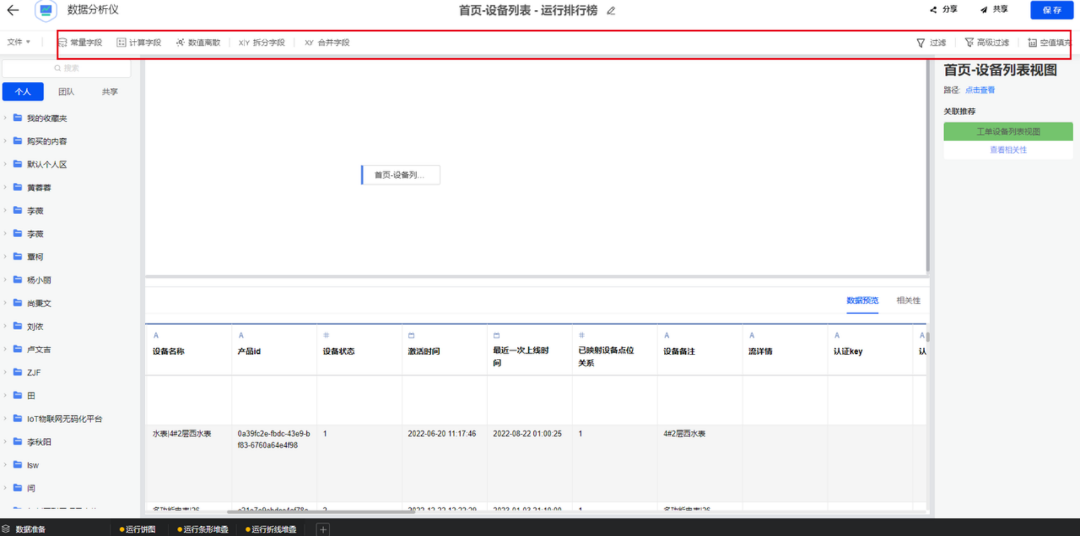
Task: Click the text-type icon above 设备备注
Action: [667, 336]
